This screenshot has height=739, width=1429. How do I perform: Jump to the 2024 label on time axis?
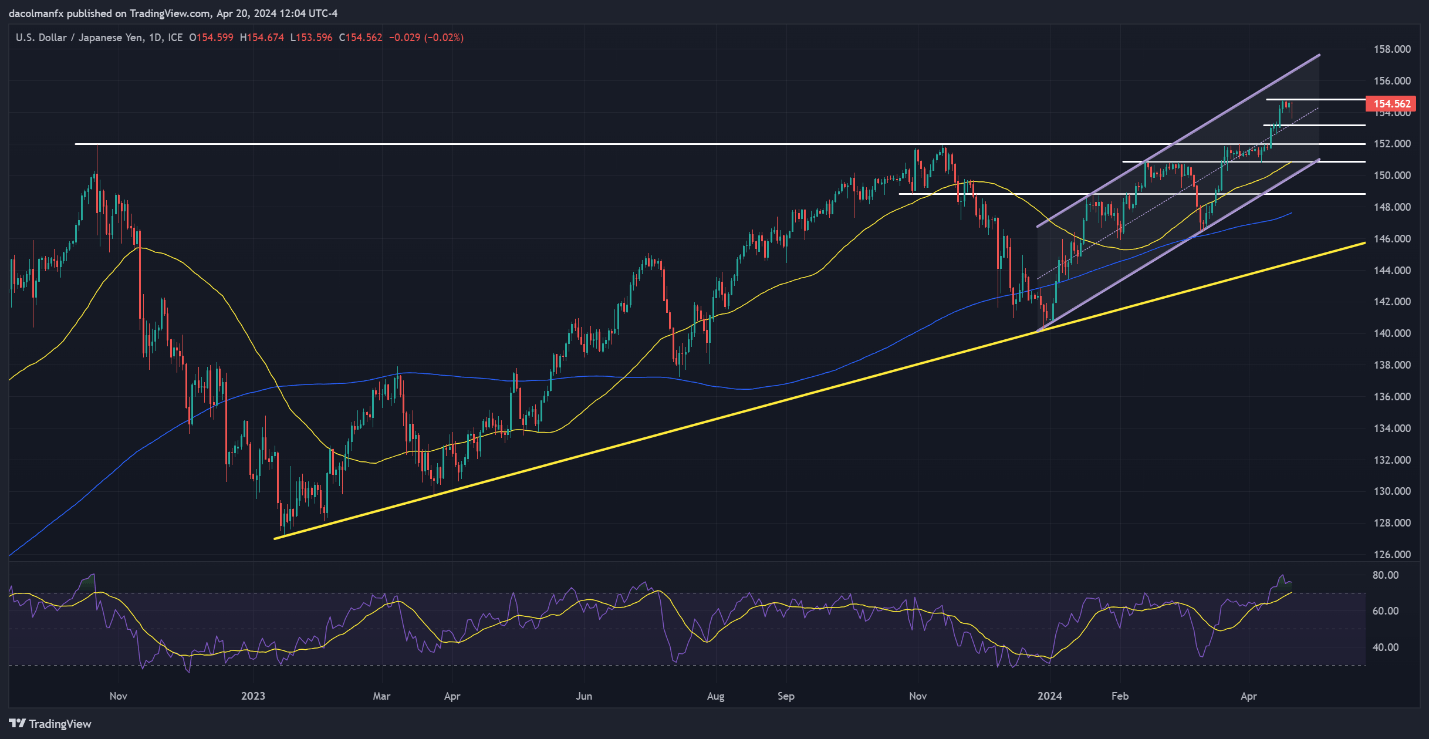(x=1050, y=693)
